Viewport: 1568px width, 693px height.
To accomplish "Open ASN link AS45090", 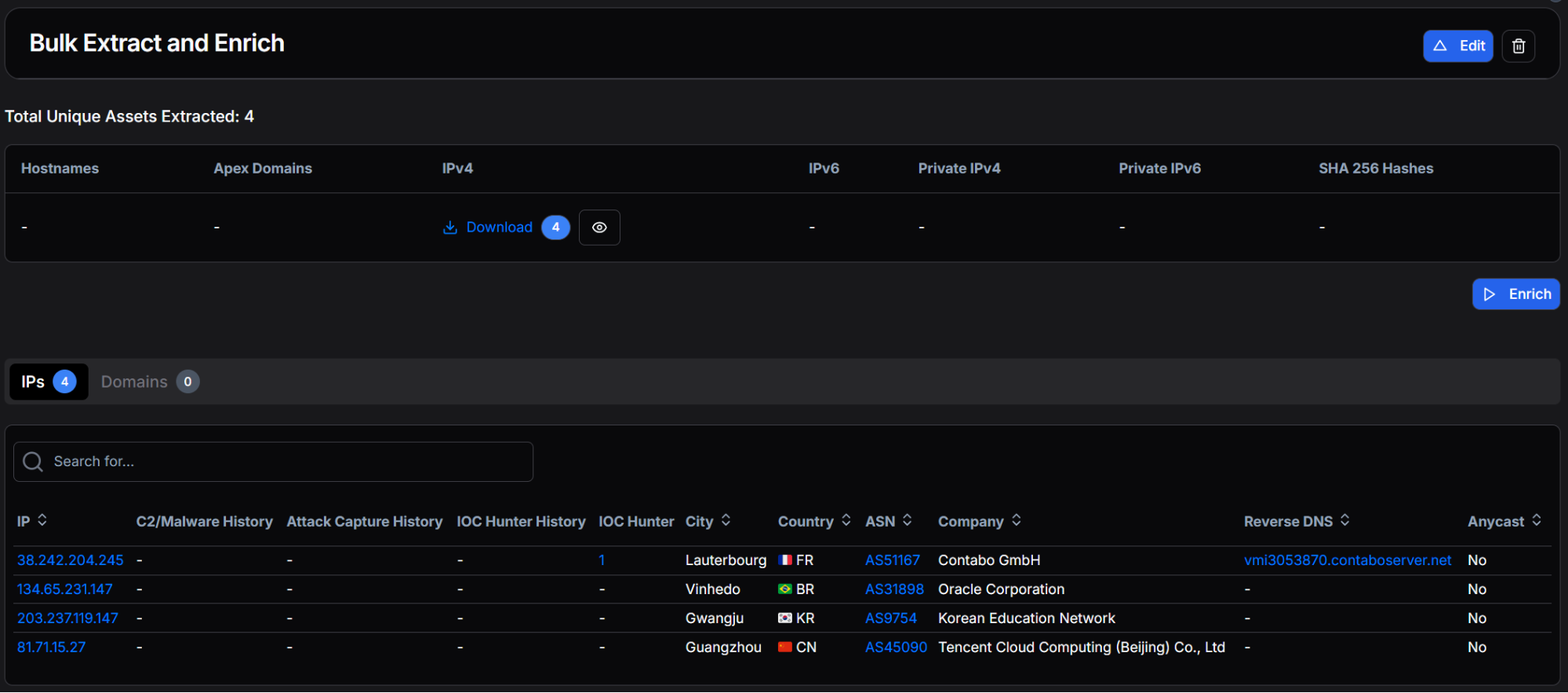I will click(x=896, y=647).
